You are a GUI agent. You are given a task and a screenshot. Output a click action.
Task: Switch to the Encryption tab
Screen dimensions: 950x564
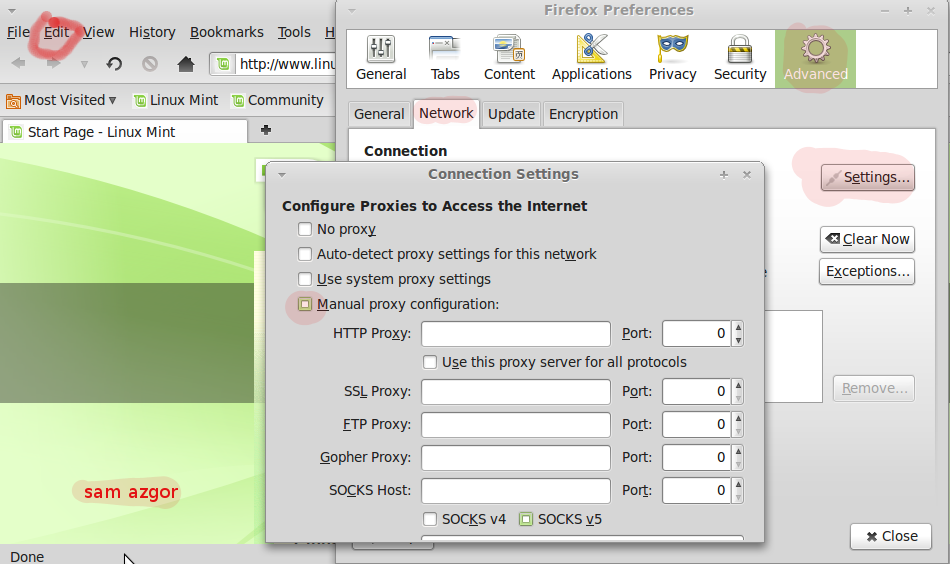[x=583, y=114]
